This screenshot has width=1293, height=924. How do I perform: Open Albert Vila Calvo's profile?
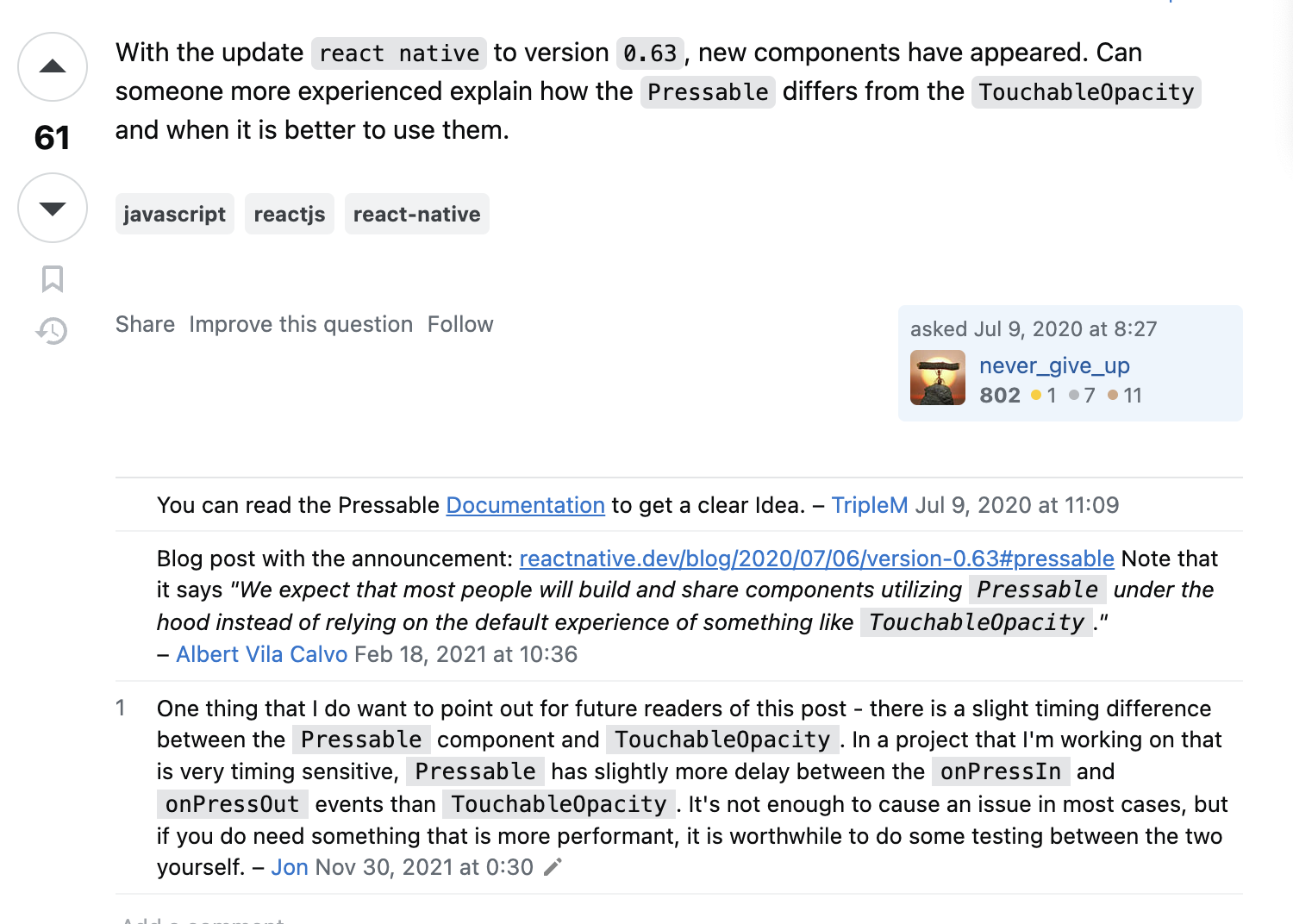(x=261, y=654)
